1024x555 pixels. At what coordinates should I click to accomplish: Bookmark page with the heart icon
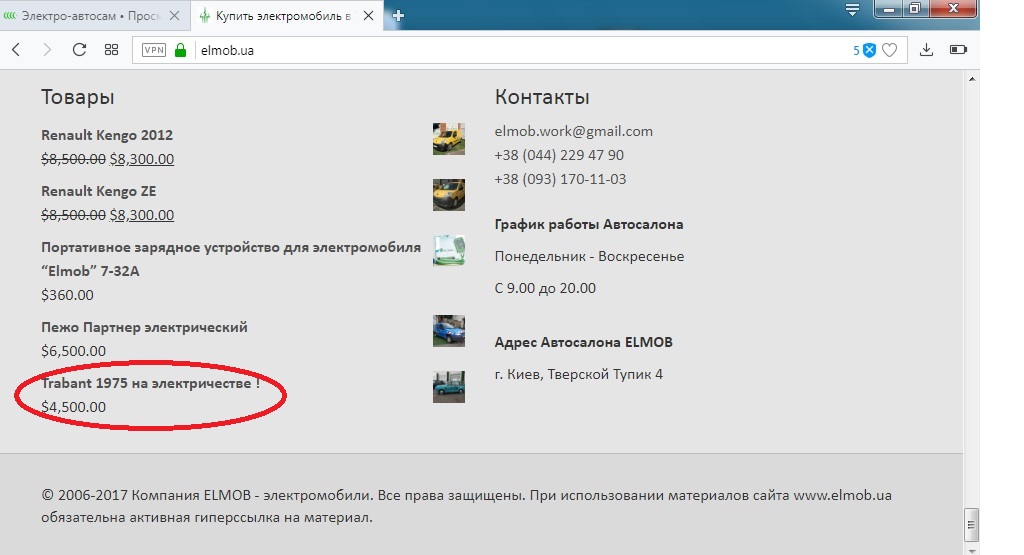coord(889,50)
